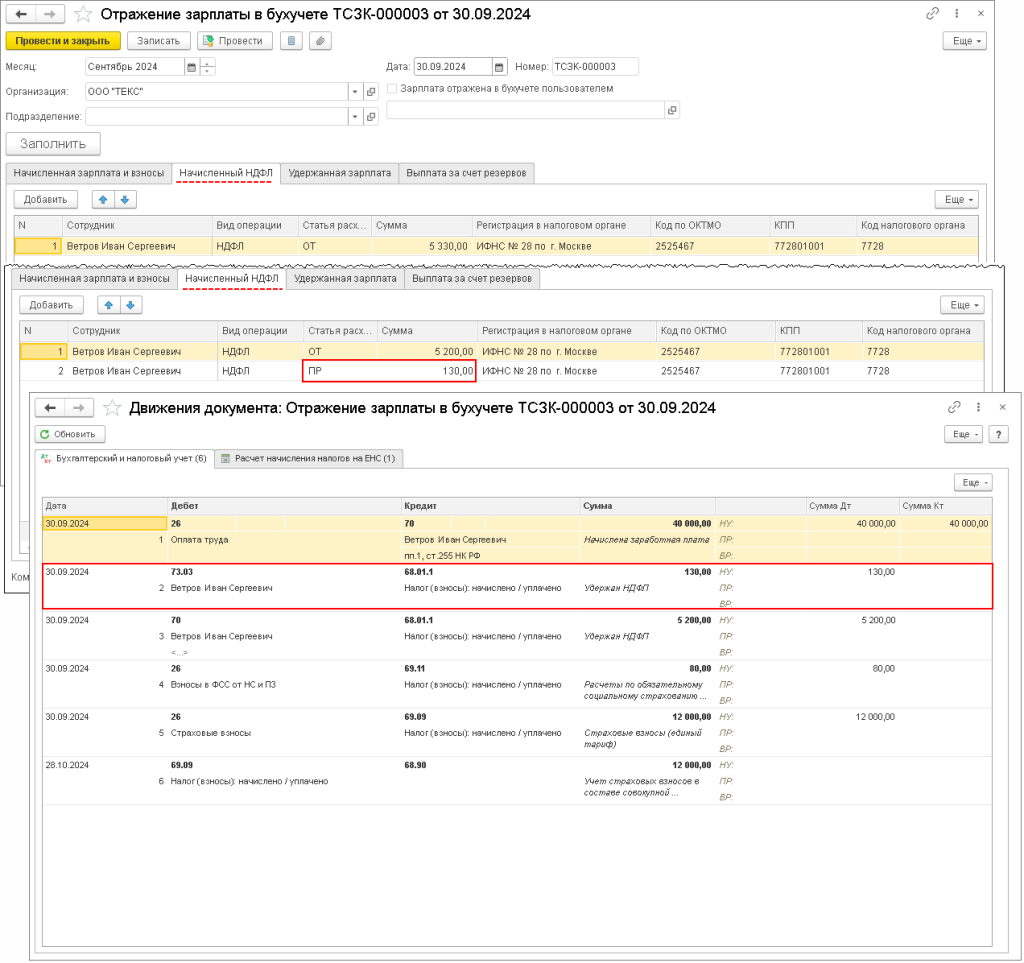The image size is (1024, 963).
Task: Open calendar picker for Дата field
Action: pos(499,67)
